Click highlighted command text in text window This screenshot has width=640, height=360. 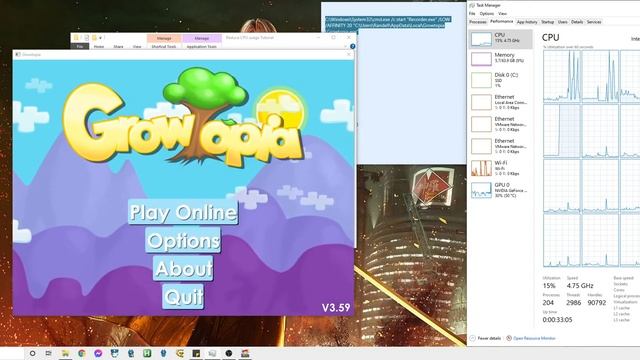coord(388,22)
